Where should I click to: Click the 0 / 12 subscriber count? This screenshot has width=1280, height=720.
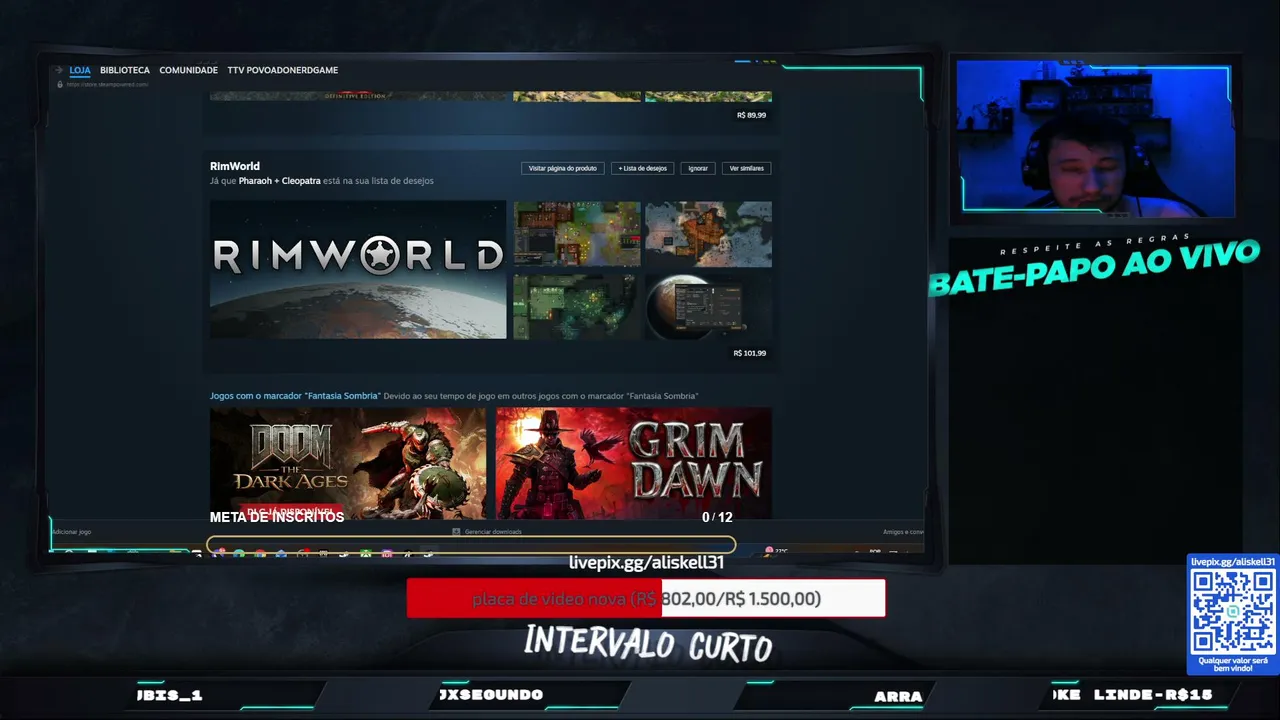pyautogui.click(x=717, y=517)
